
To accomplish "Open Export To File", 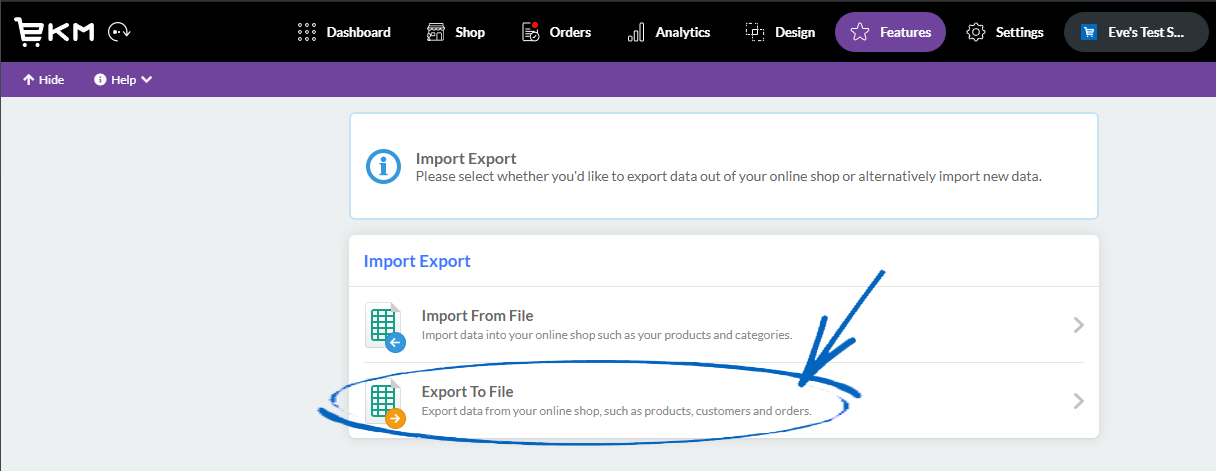I will [x=724, y=401].
